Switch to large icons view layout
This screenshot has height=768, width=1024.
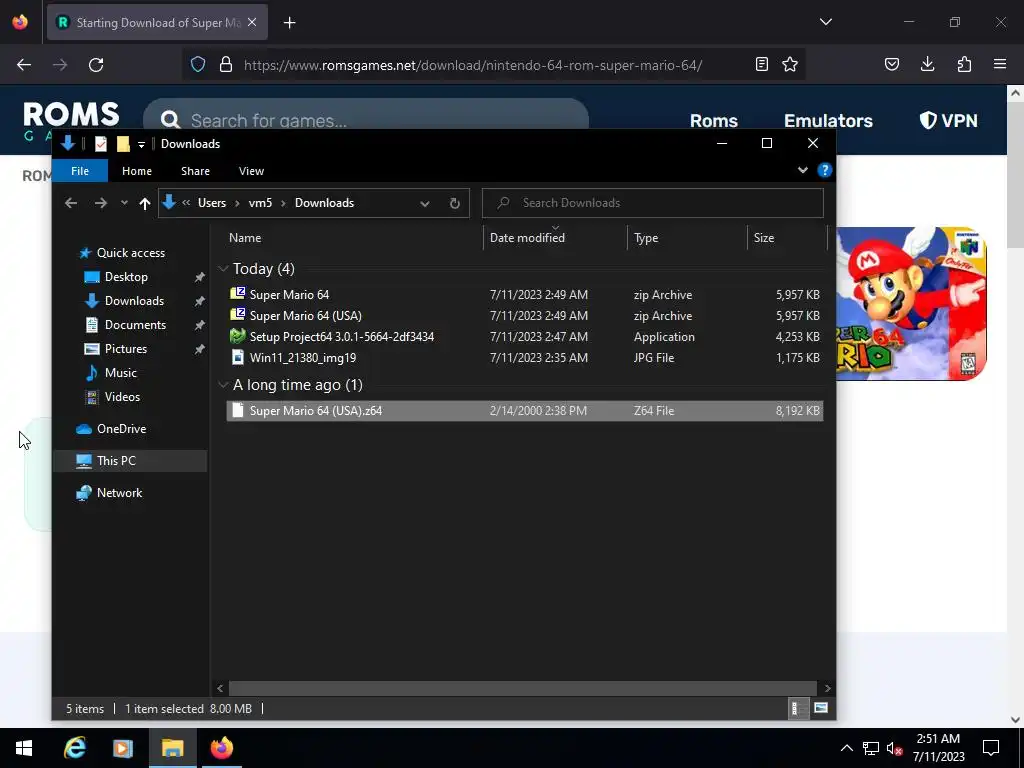(821, 708)
